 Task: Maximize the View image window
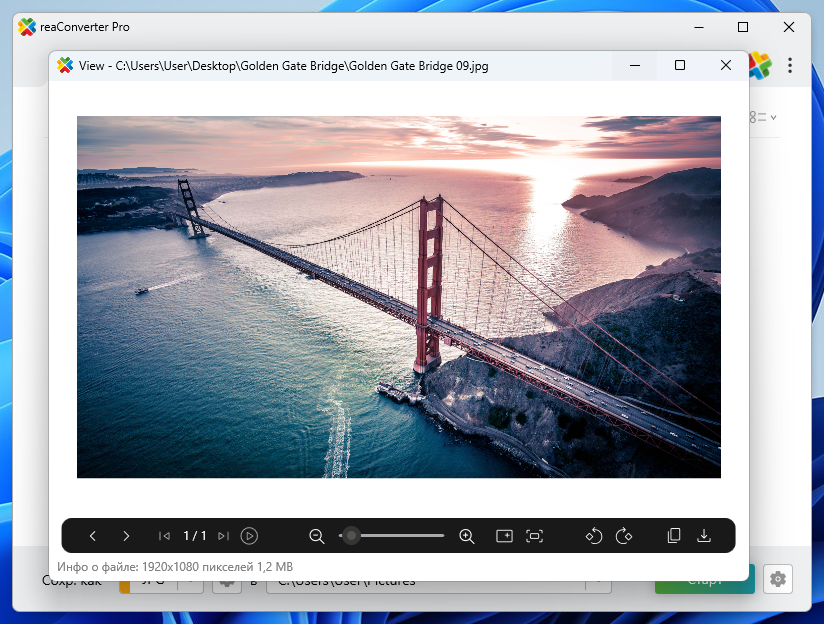[680, 66]
